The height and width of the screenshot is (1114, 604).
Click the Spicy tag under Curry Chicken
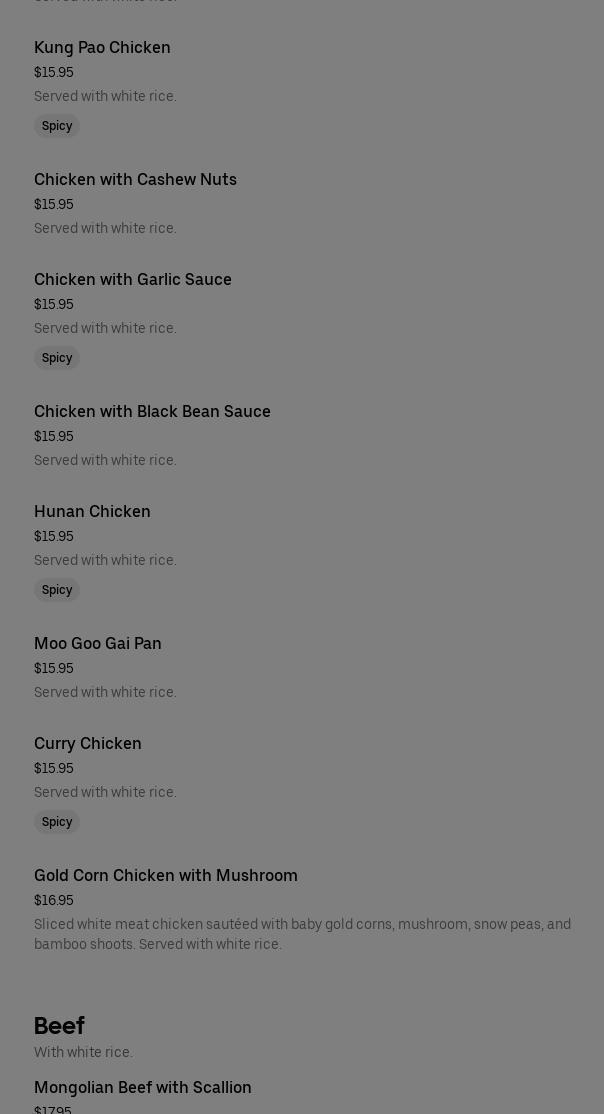point(57,822)
